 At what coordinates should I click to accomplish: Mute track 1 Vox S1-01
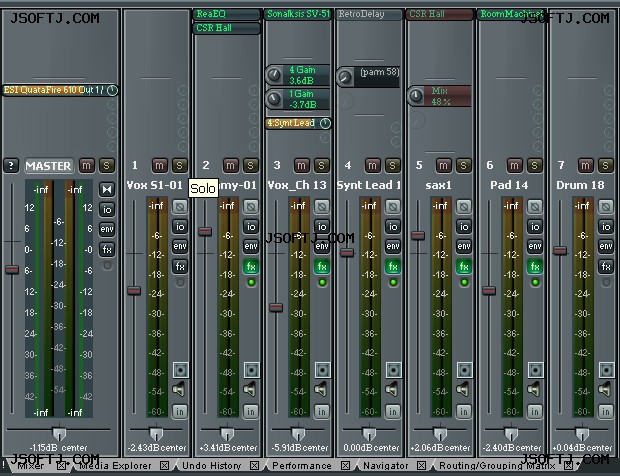coord(159,165)
